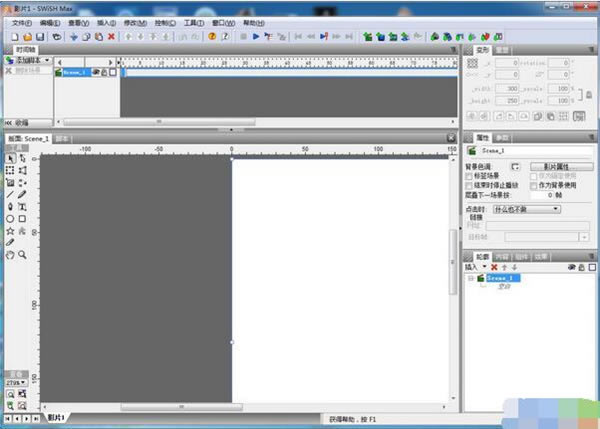Click the Zoom In icon below zoom percentage
Image resolution: width=600 pixels, height=429 pixels.
[x=10, y=394]
